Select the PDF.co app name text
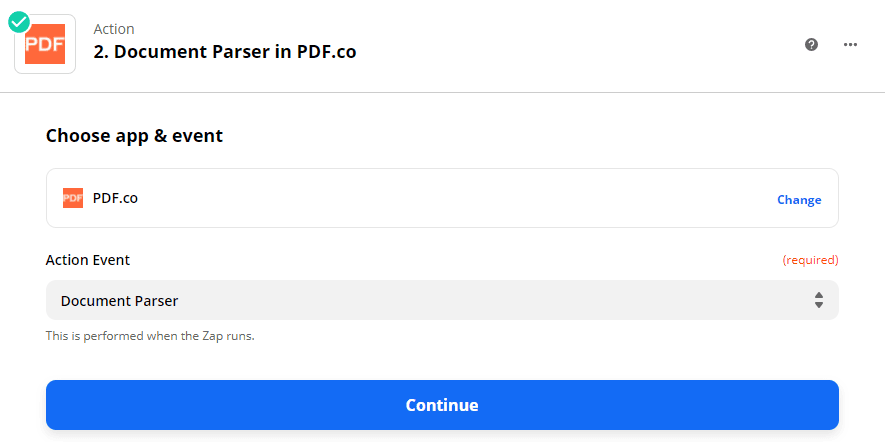 pyautogui.click(x=115, y=198)
